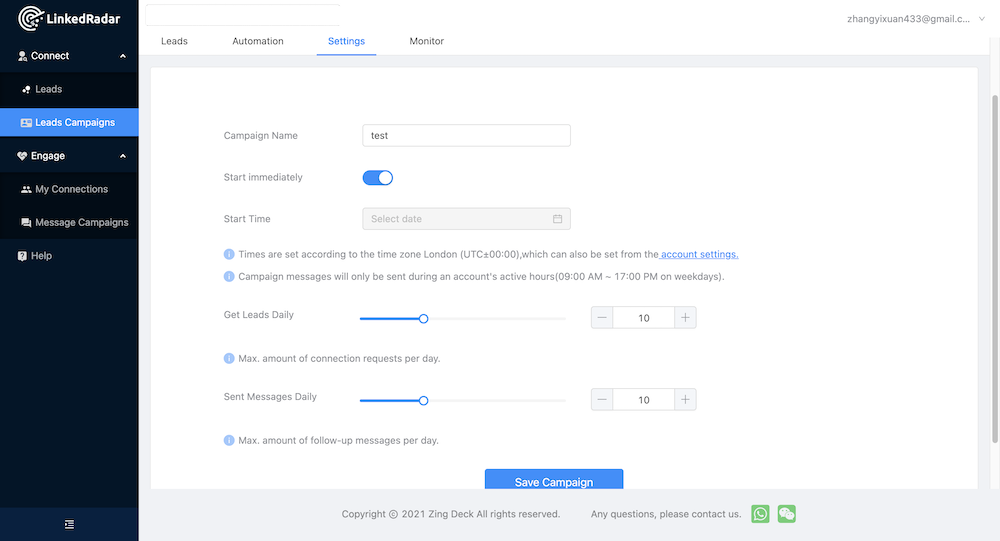Switch to the Automation tab
The height and width of the screenshot is (541, 1000).
tap(258, 41)
